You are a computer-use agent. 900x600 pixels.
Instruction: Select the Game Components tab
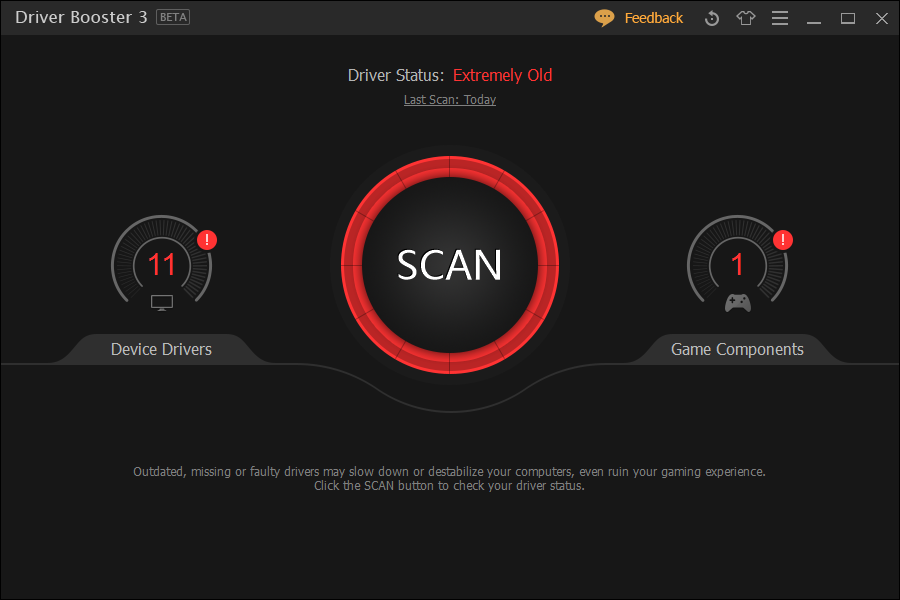point(737,349)
